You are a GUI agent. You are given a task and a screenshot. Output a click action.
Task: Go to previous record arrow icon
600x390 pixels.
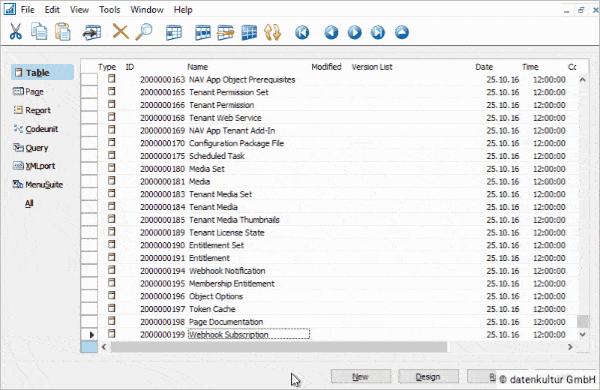click(331, 33)
